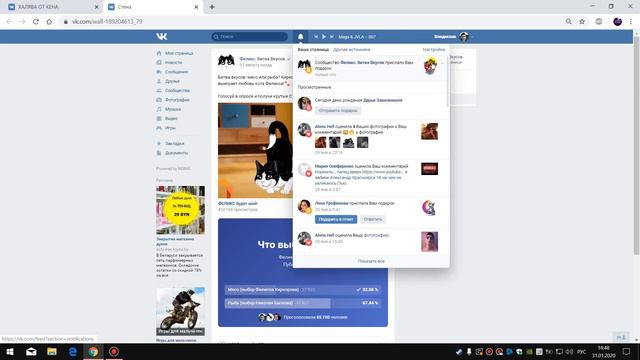
Task: Open the Феликс. Битва Вкусов post author link
Action: [x=262, y=59]
